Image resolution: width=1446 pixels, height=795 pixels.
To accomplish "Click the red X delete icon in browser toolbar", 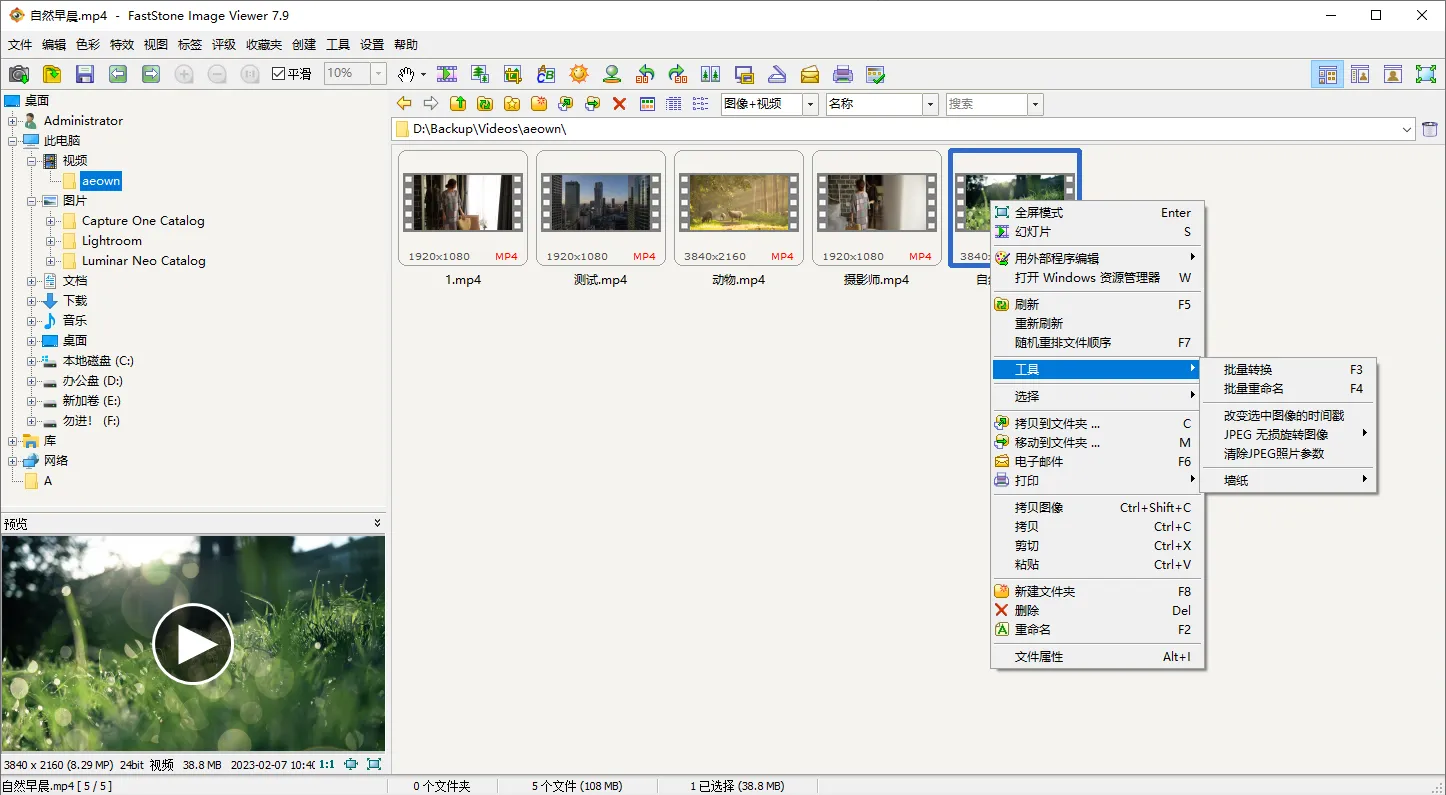I will [619, 104].
